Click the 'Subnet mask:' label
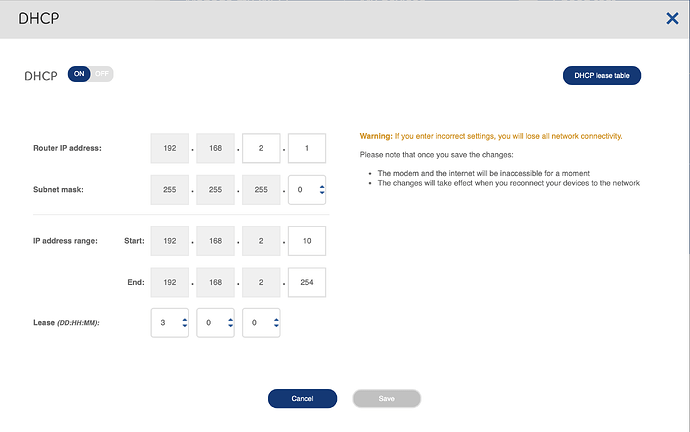 pyautogui.click(x=58, y=190)
